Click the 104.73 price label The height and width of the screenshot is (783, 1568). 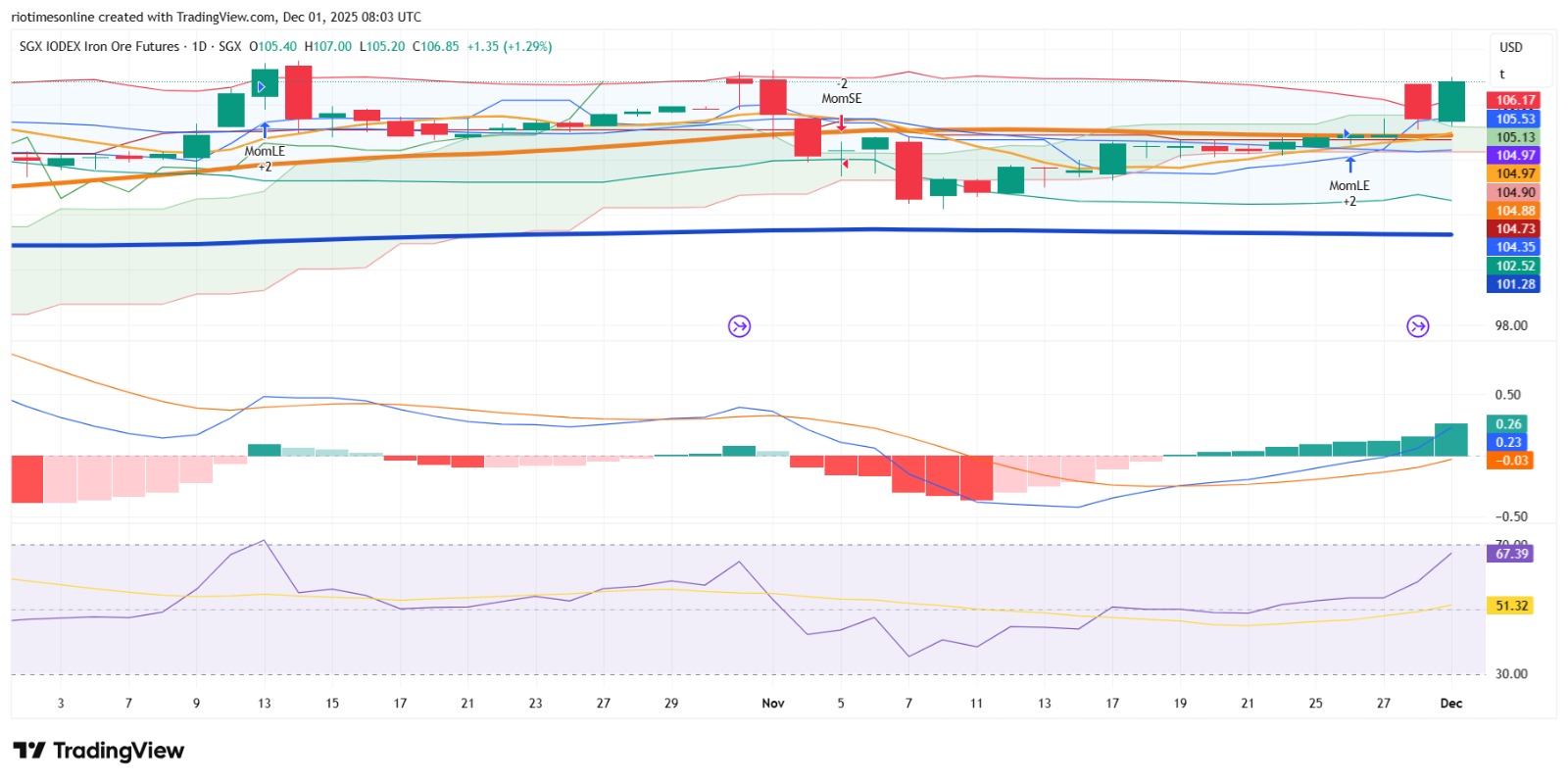tap(1514, 228)
